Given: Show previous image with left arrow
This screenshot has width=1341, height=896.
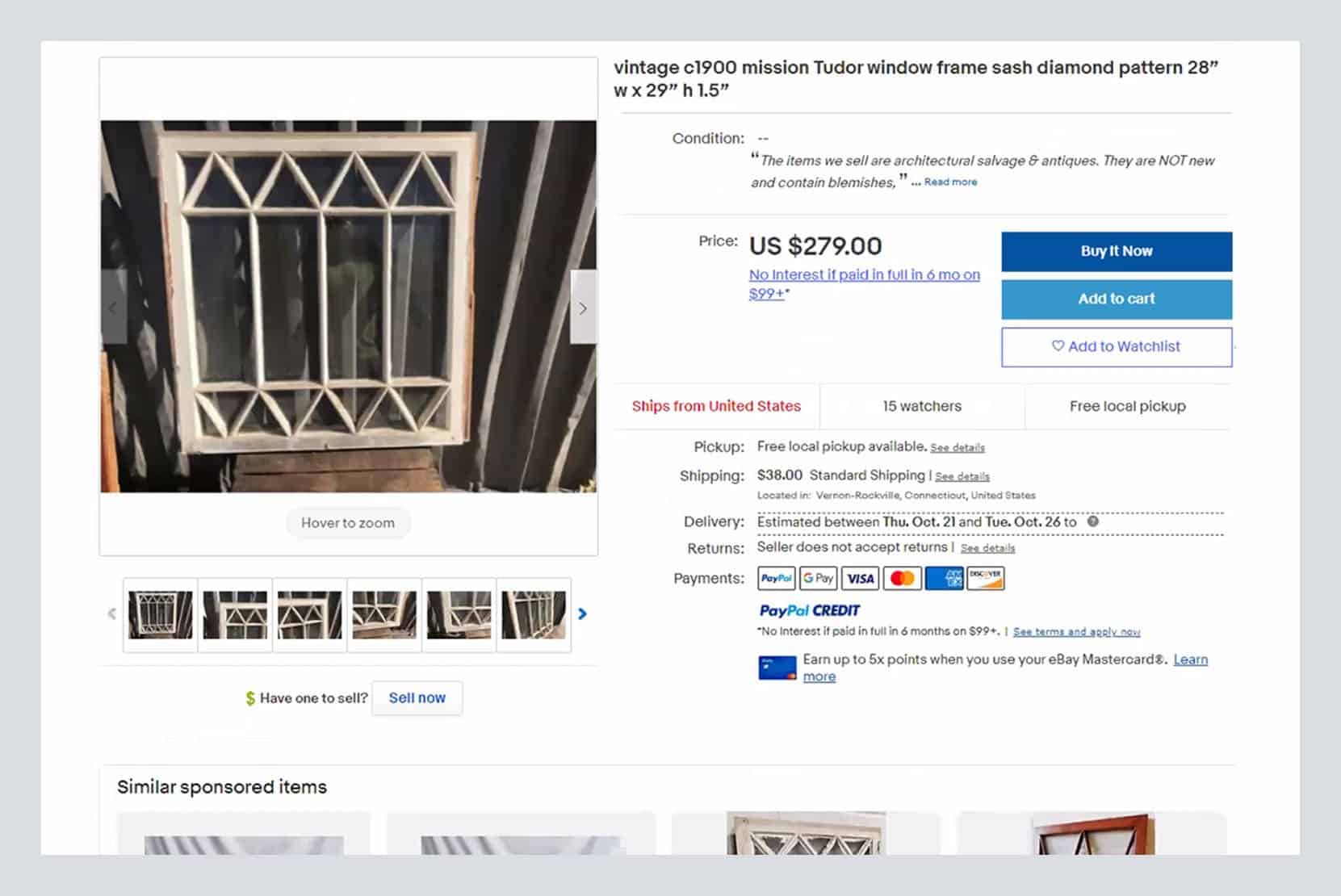Looking at the screenshot, I should (x=114, y=308).
